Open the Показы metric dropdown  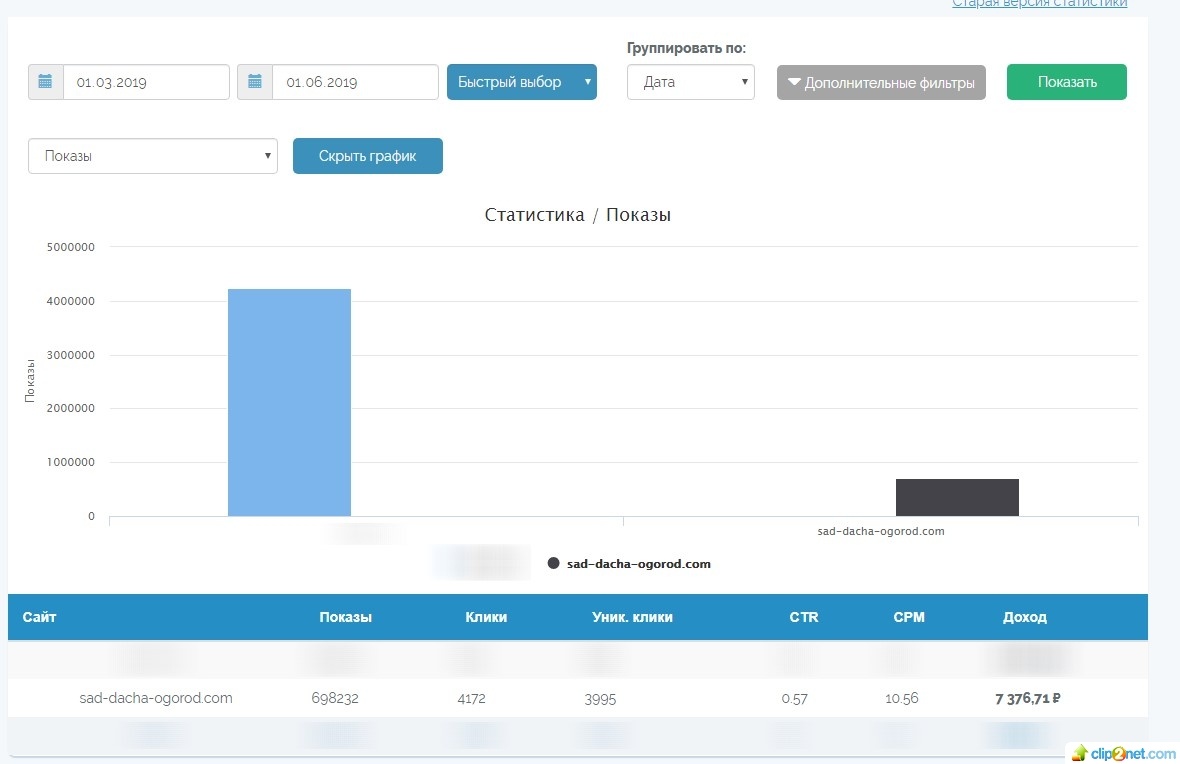point(153,156)
